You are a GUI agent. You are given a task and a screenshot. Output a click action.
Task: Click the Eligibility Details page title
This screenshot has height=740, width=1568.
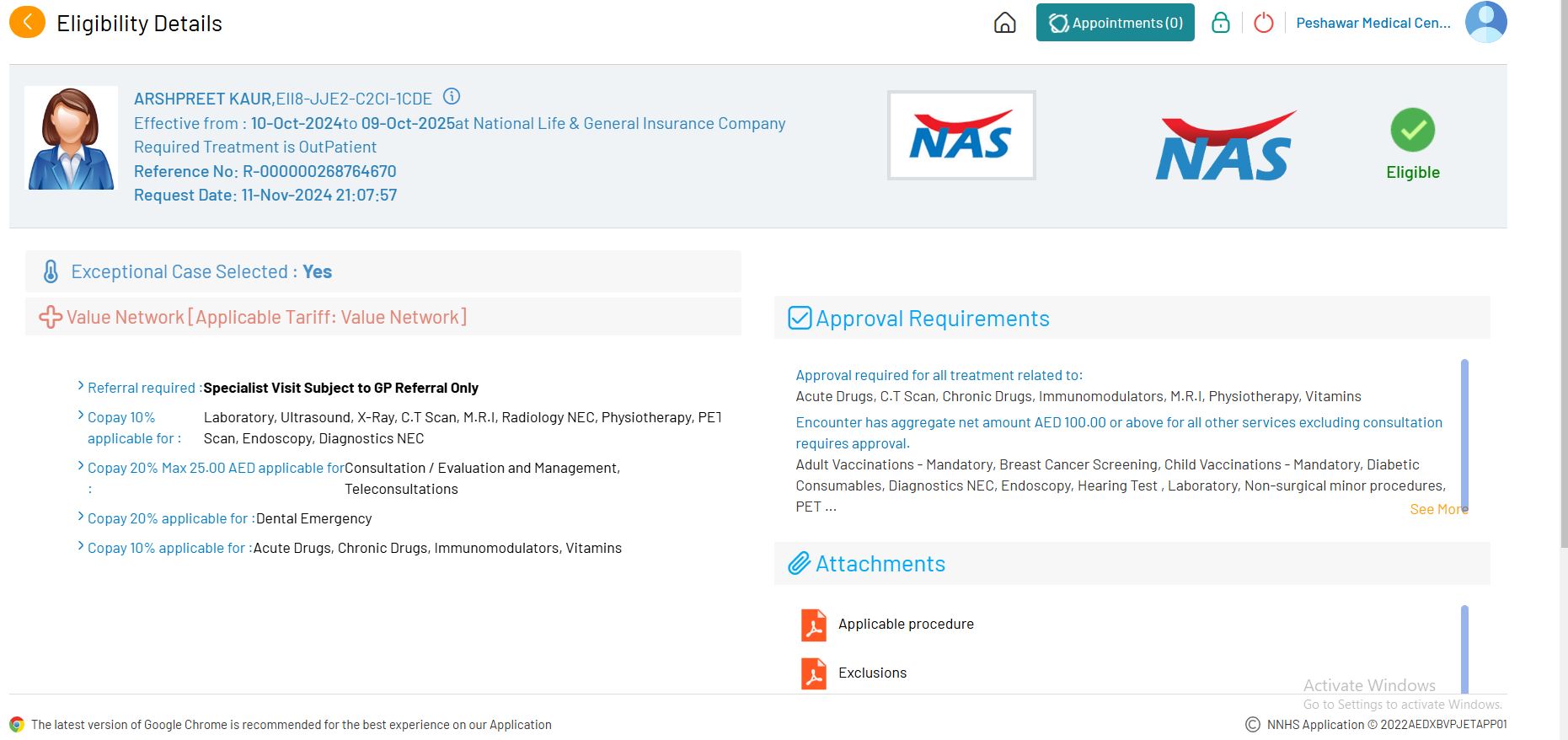point(139,24)
